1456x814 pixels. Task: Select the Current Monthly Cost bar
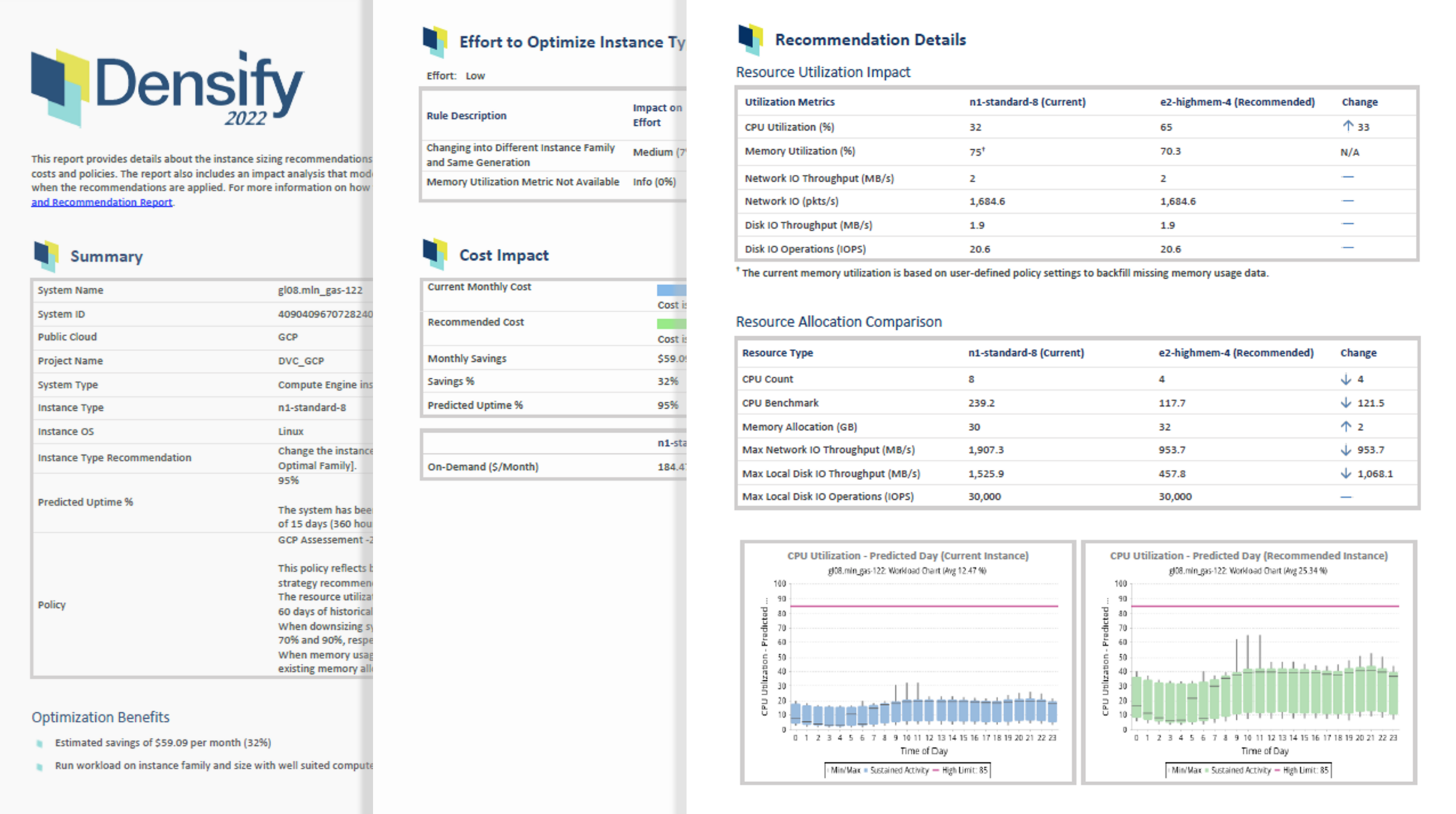(x=671, y=290)
